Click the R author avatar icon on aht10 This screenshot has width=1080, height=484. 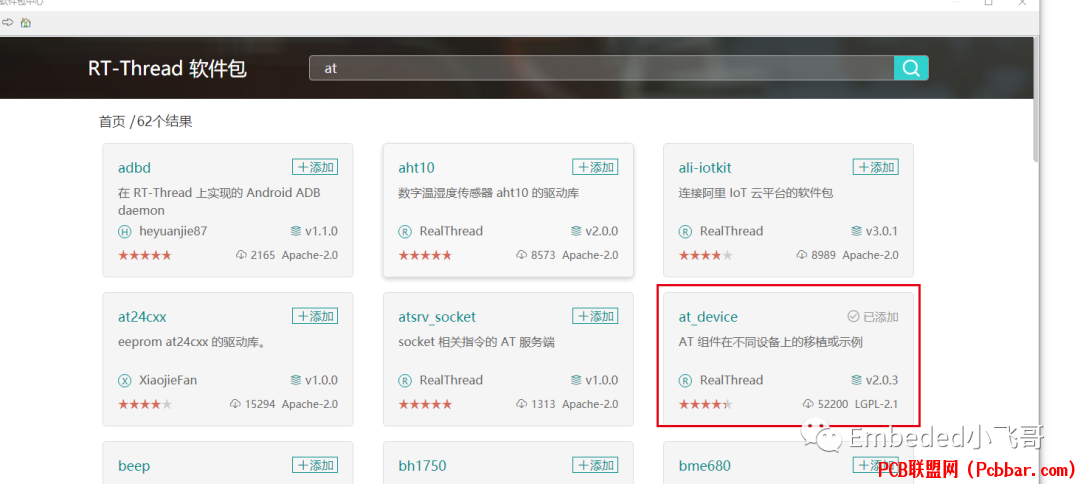pos(405,232)
